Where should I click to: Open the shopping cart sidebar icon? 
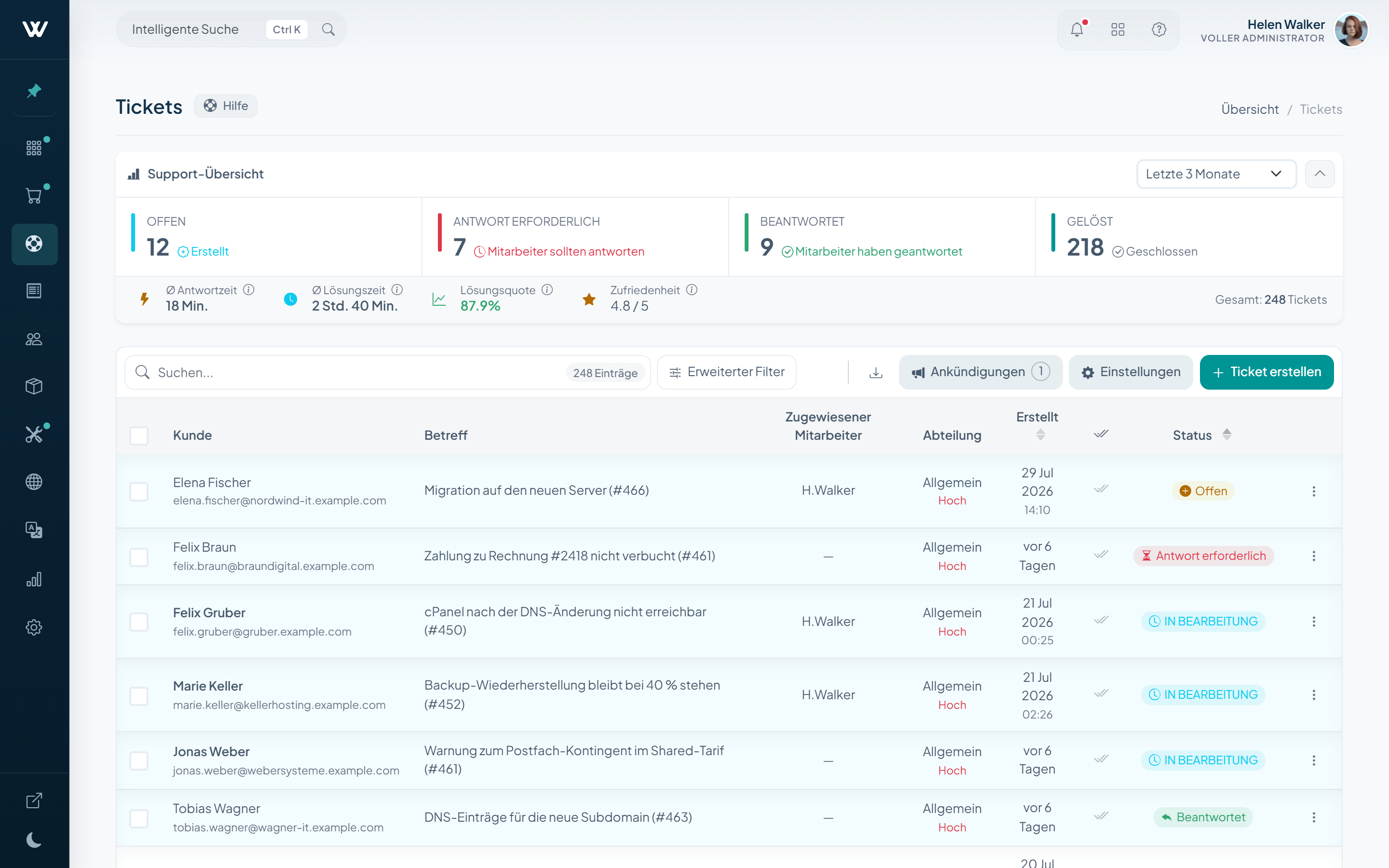click(x=34, y=196)
